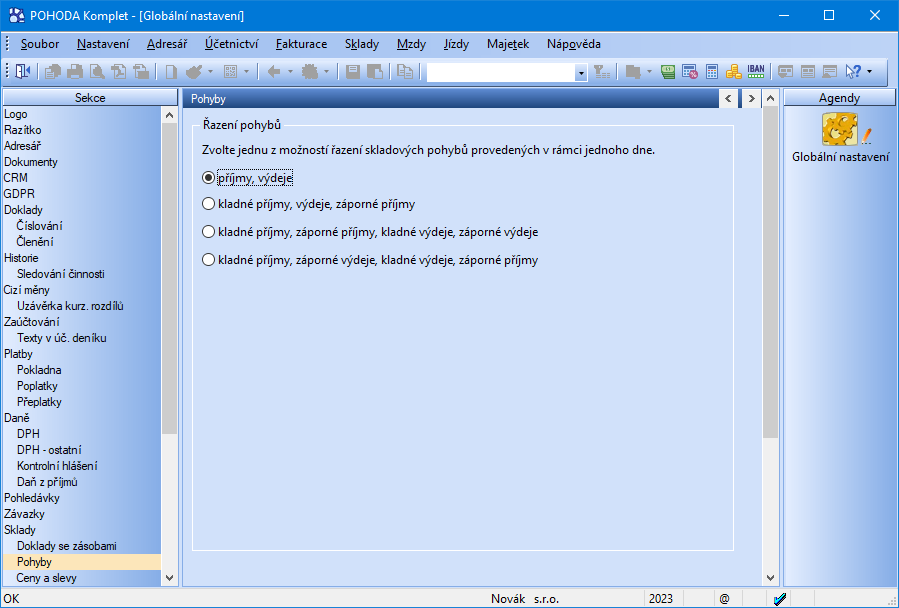
Task: Open the Nápověda menu
Action: tap(574, 44)
